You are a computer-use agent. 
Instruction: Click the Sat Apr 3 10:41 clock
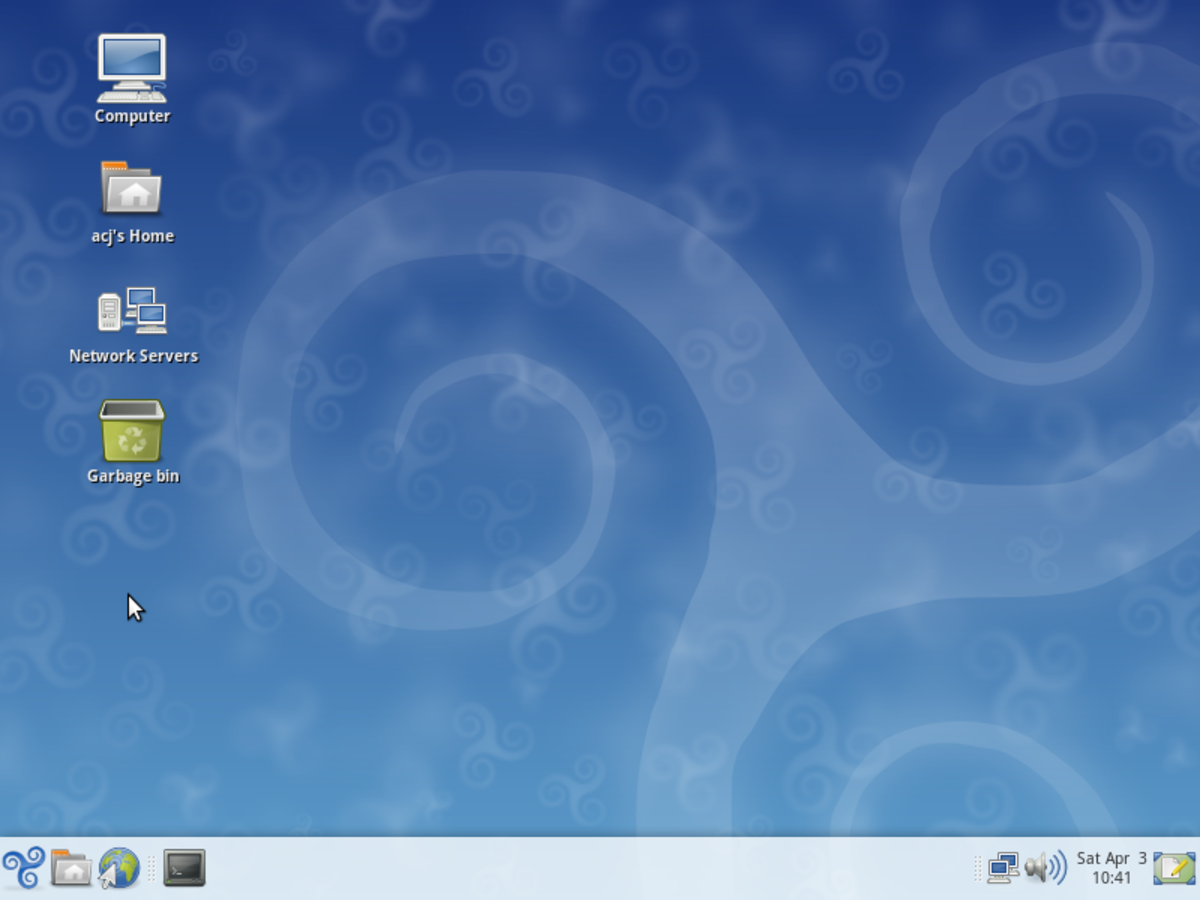[x=1111, y=868]
